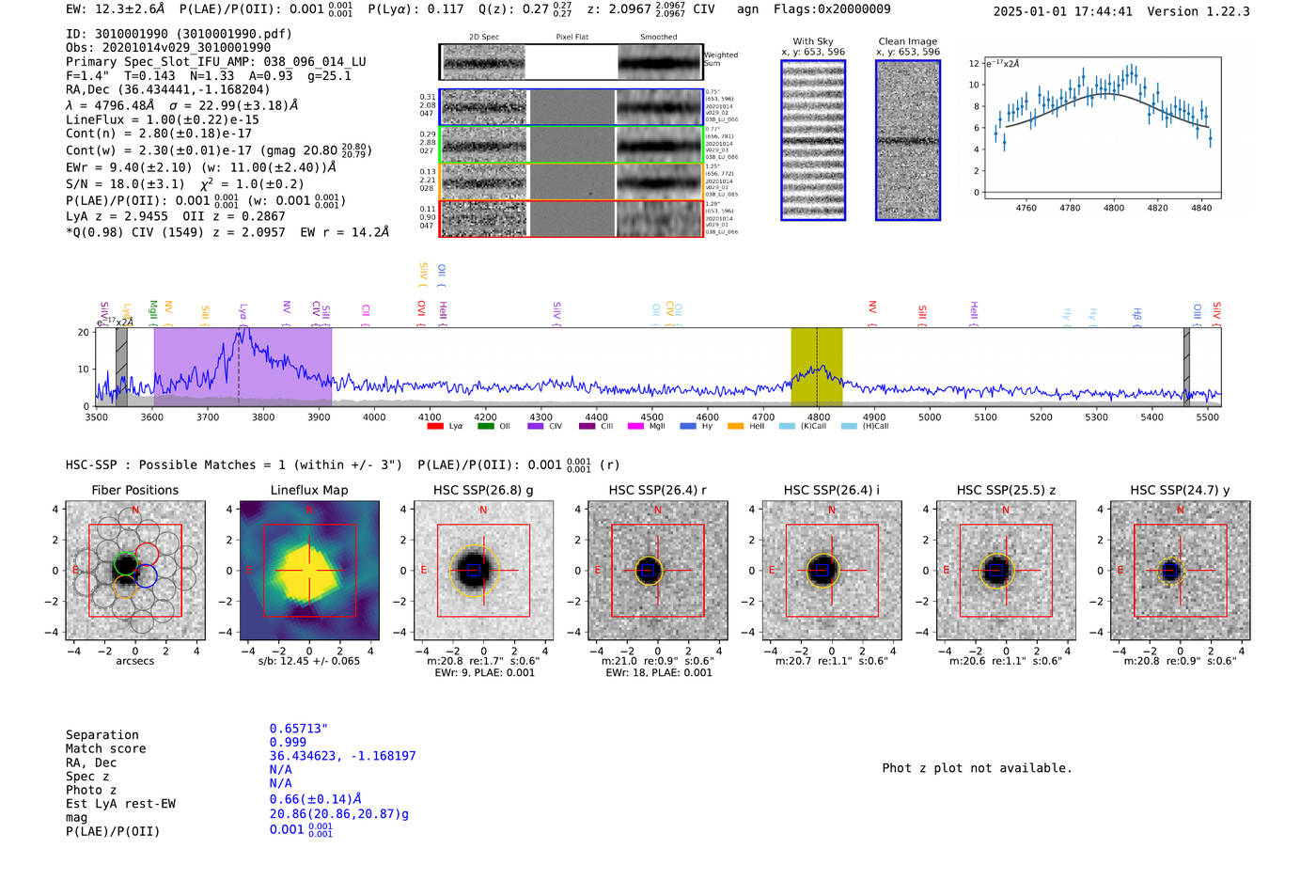Screen dimensions: 1316x896
Task: Click the RA,Dec (36.434441,-1.168204) text
Action: point(168,89)
